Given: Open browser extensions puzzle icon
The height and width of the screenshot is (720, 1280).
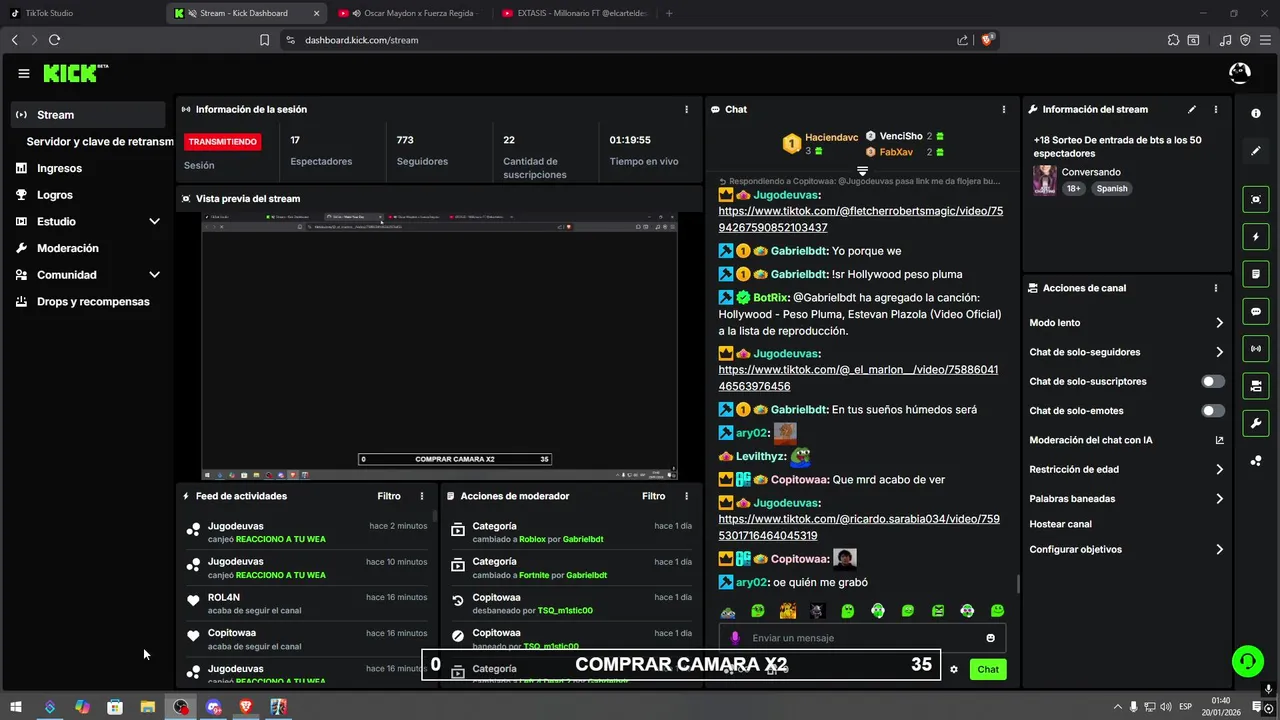Looking at the screenshot, I should [1173, 40].
